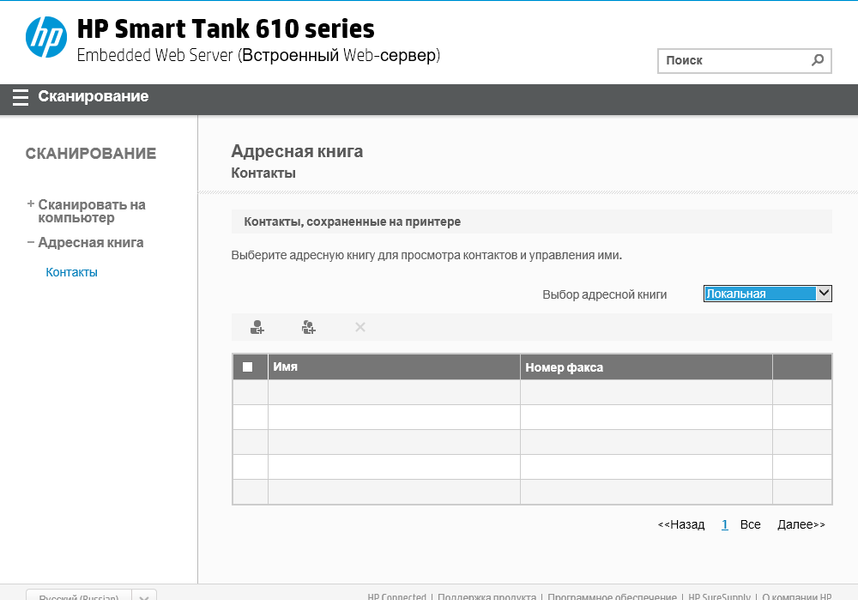
Task: Click page number 1 link
Action: 724,524
